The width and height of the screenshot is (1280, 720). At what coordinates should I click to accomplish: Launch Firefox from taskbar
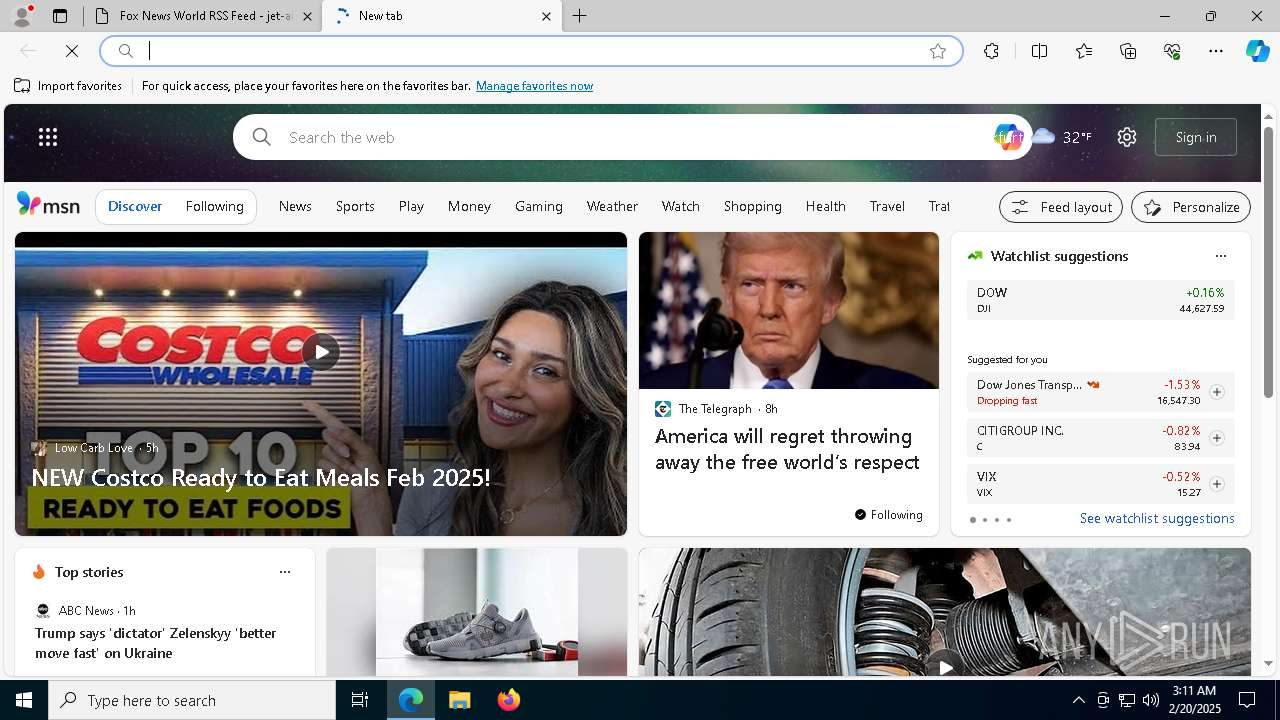(x=509, y=700)
